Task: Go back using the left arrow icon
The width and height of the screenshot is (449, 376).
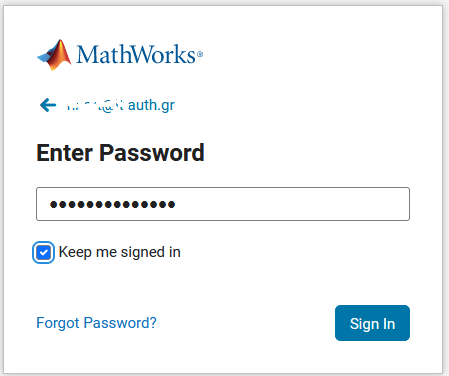Action: coord(48,105)
